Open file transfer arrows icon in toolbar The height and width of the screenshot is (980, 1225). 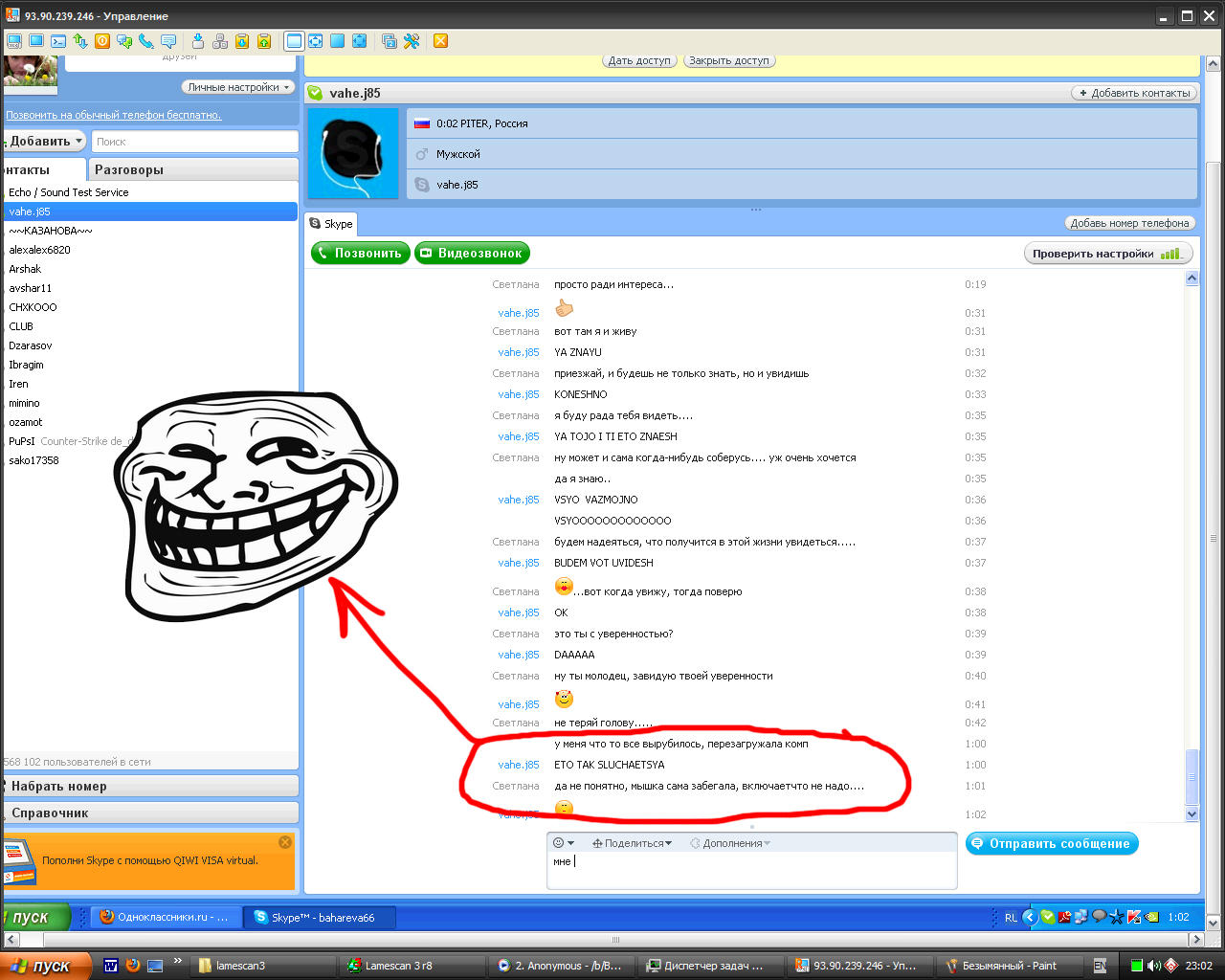(80, 41)
